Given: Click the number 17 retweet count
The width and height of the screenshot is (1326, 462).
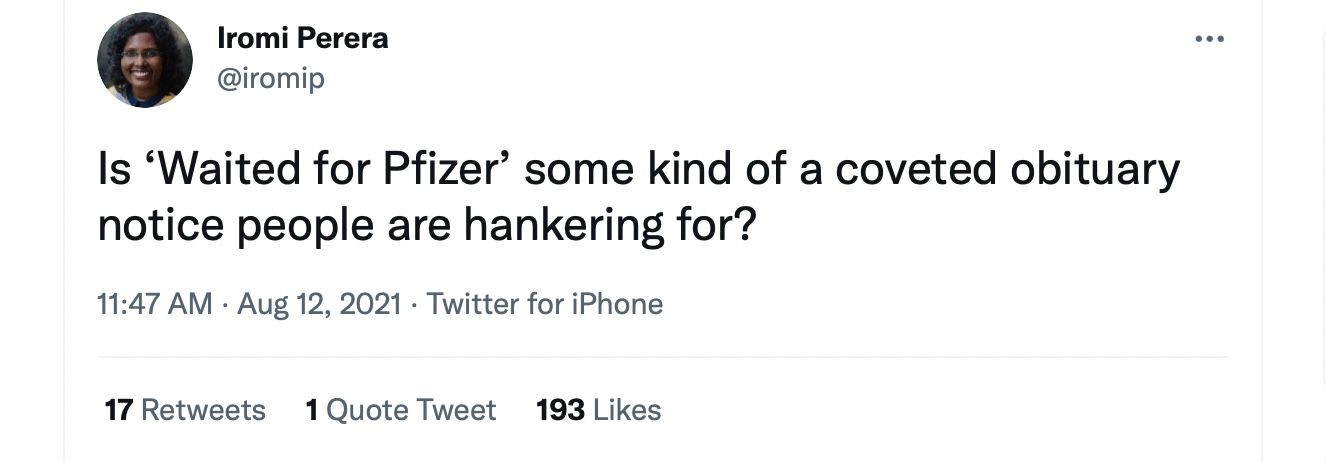Looking at the screenshot, I should [x=119, y=410].
